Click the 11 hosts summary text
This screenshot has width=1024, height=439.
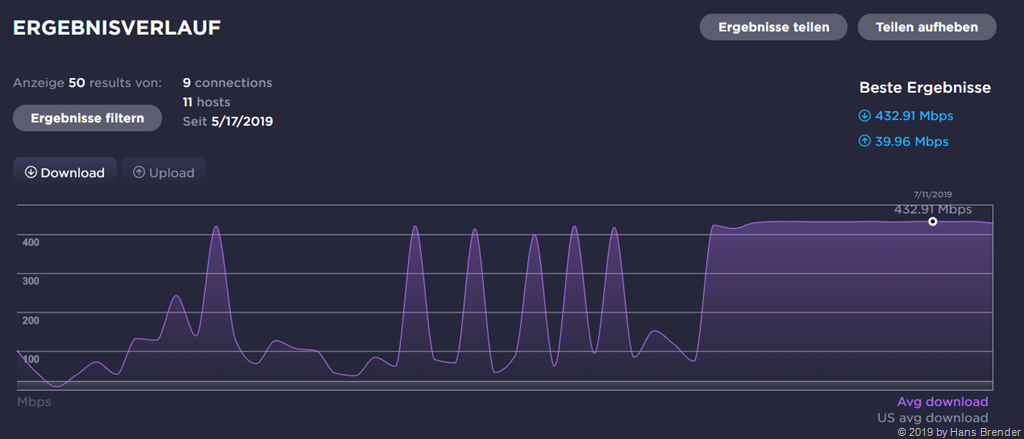pyautogui.click(x=206, y=102)
